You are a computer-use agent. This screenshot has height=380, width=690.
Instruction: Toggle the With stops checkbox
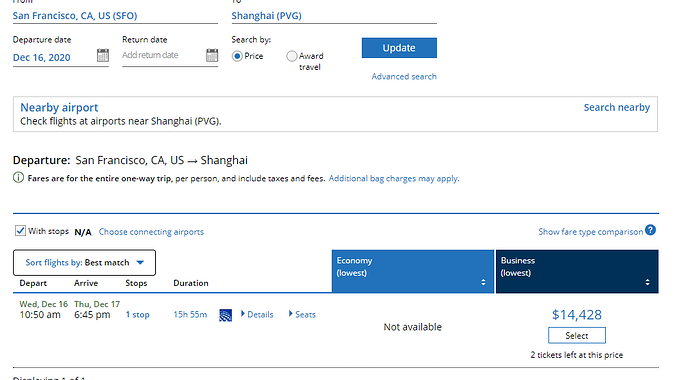click(x=20, y=230)
